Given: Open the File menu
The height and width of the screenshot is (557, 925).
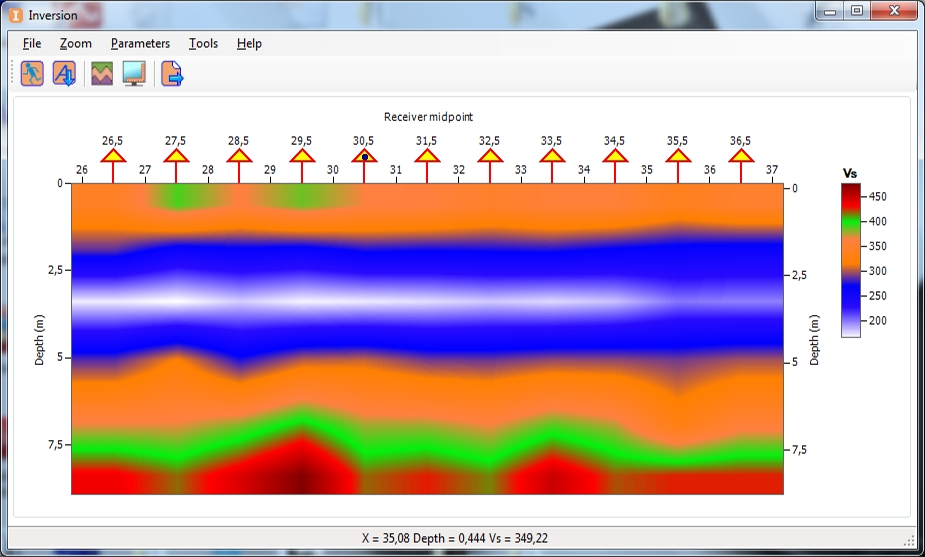Looking at the screenshot, I should [32, 43].
